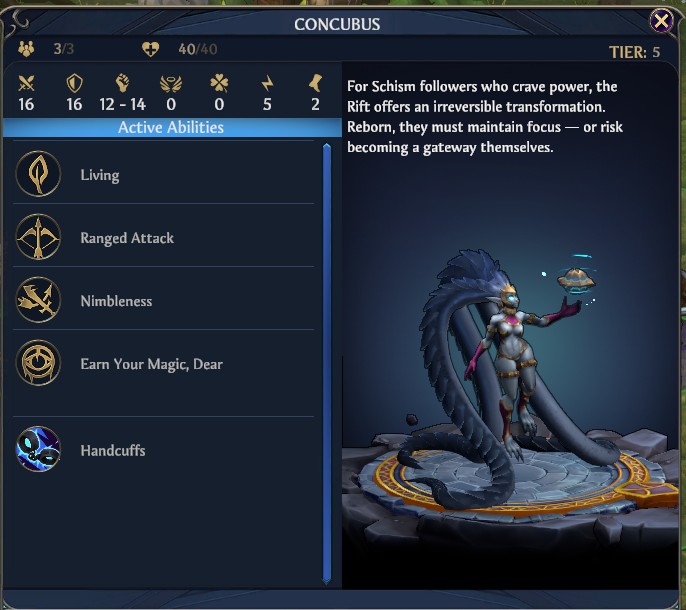Click the Handcuffs ability icon

click(x=38, y=449)
